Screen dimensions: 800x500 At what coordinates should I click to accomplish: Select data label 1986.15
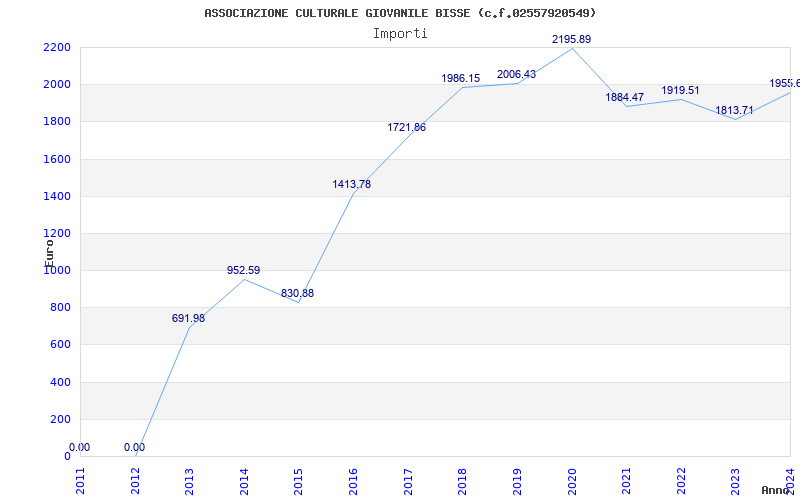461,79
